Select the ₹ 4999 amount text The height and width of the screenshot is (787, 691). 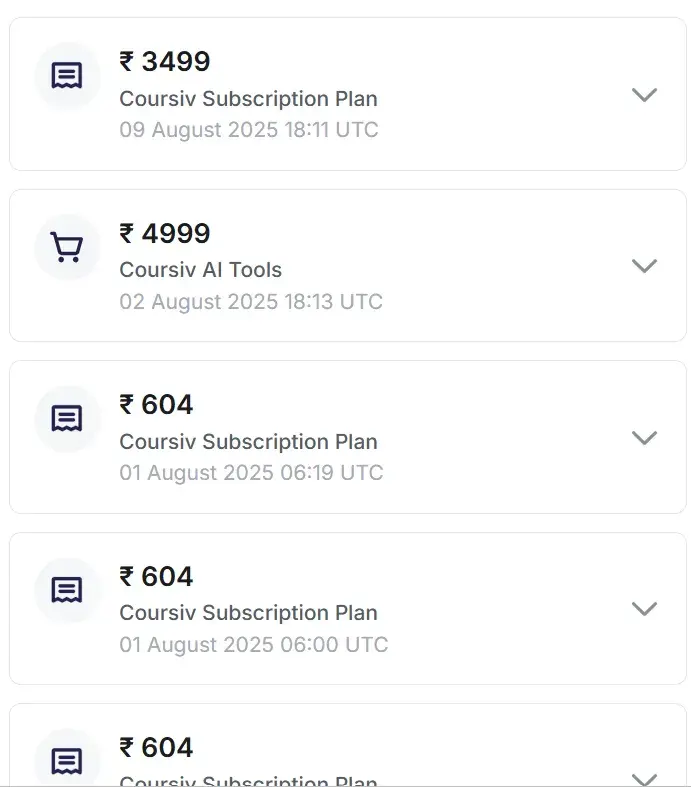pyautogui.click(x=165, y=233)
